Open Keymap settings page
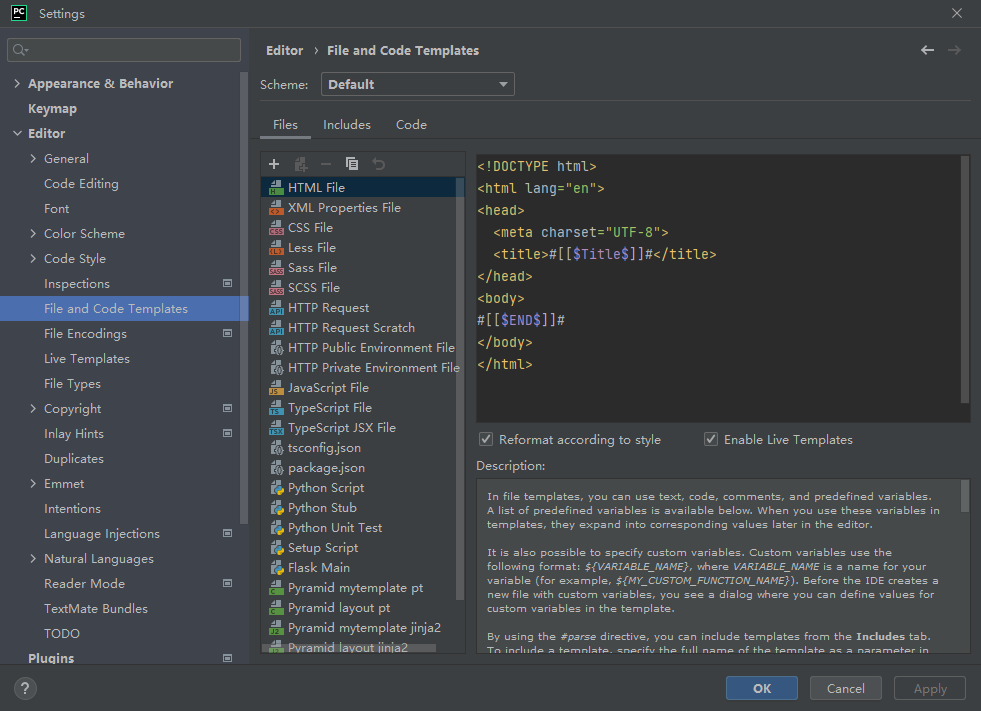 53,108
